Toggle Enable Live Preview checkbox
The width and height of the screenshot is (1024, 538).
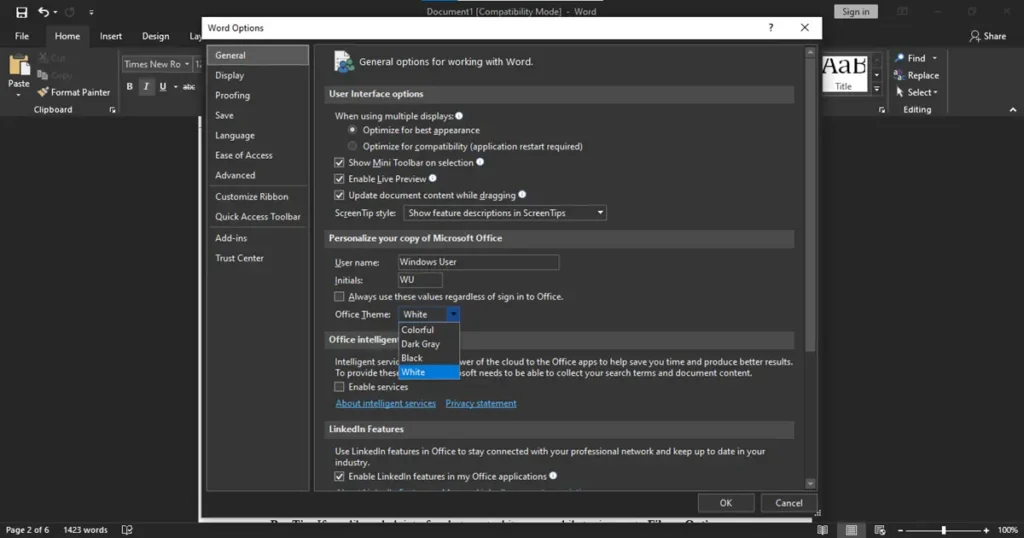(x=339, y=179)
